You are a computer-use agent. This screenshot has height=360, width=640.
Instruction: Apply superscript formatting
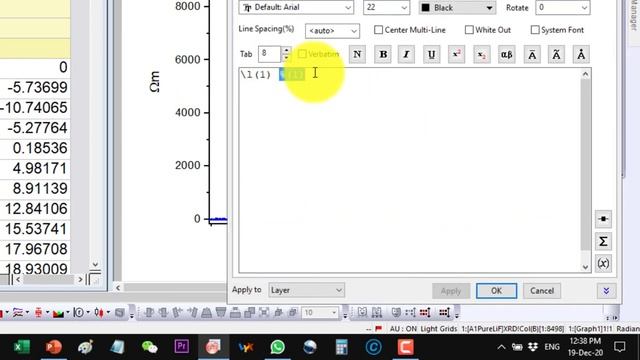[x=456, y=54]
